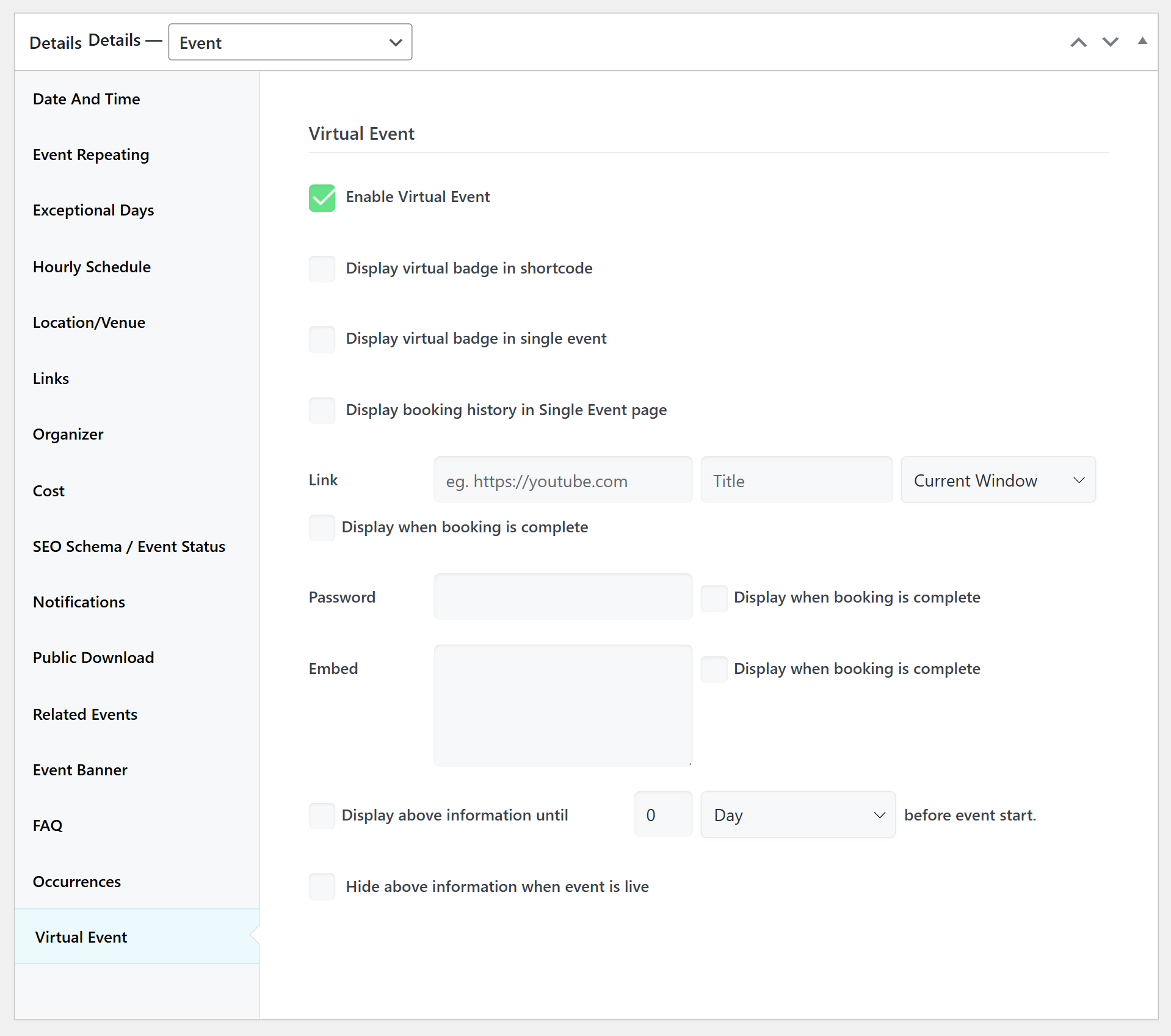Viewport: 1171px width, 1036px height.
Task: Select the Notifications sidebar item
Action: coord(79,602)
